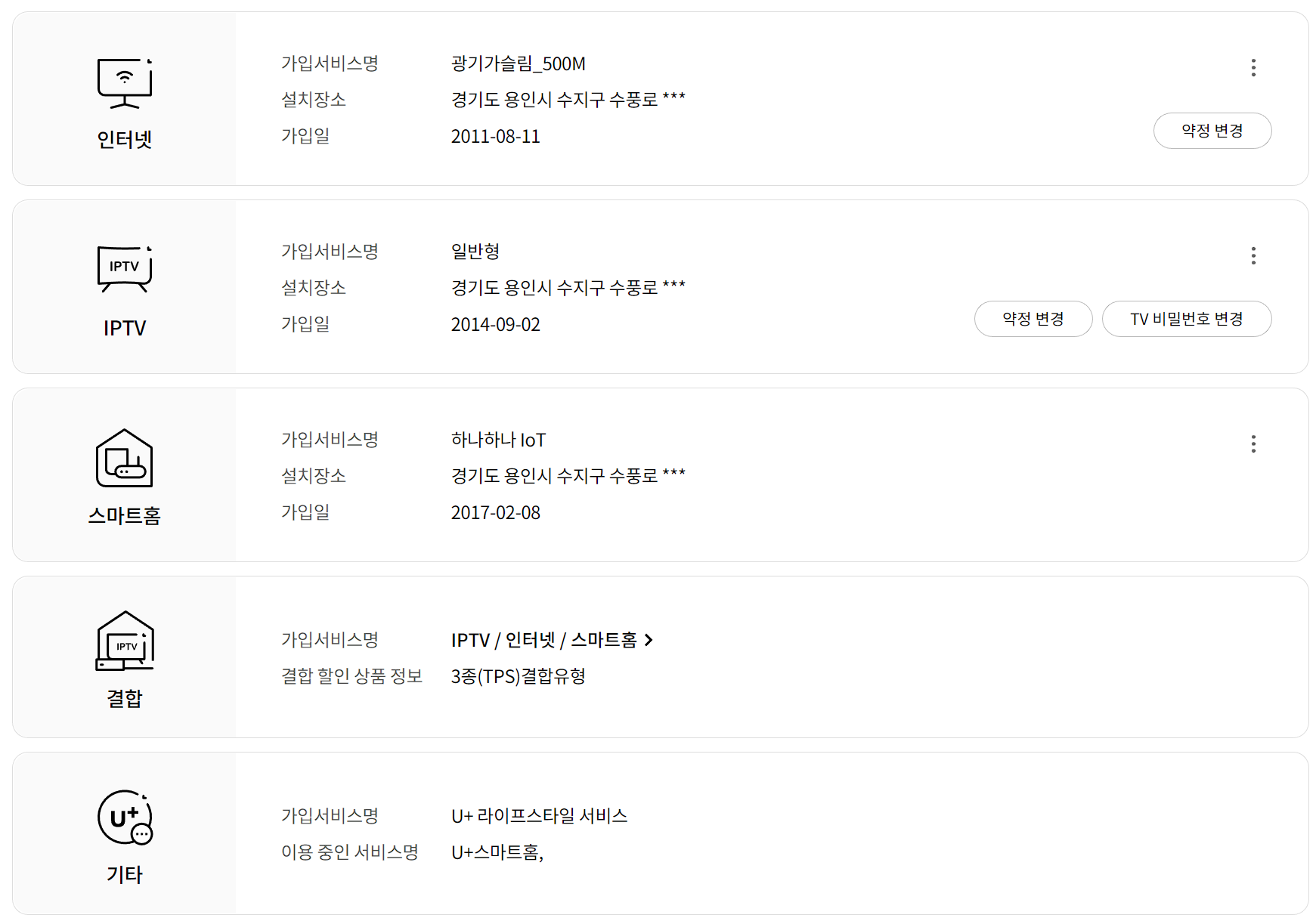
Task: Click the 기타 category label
Action: [x=125, y=875]
